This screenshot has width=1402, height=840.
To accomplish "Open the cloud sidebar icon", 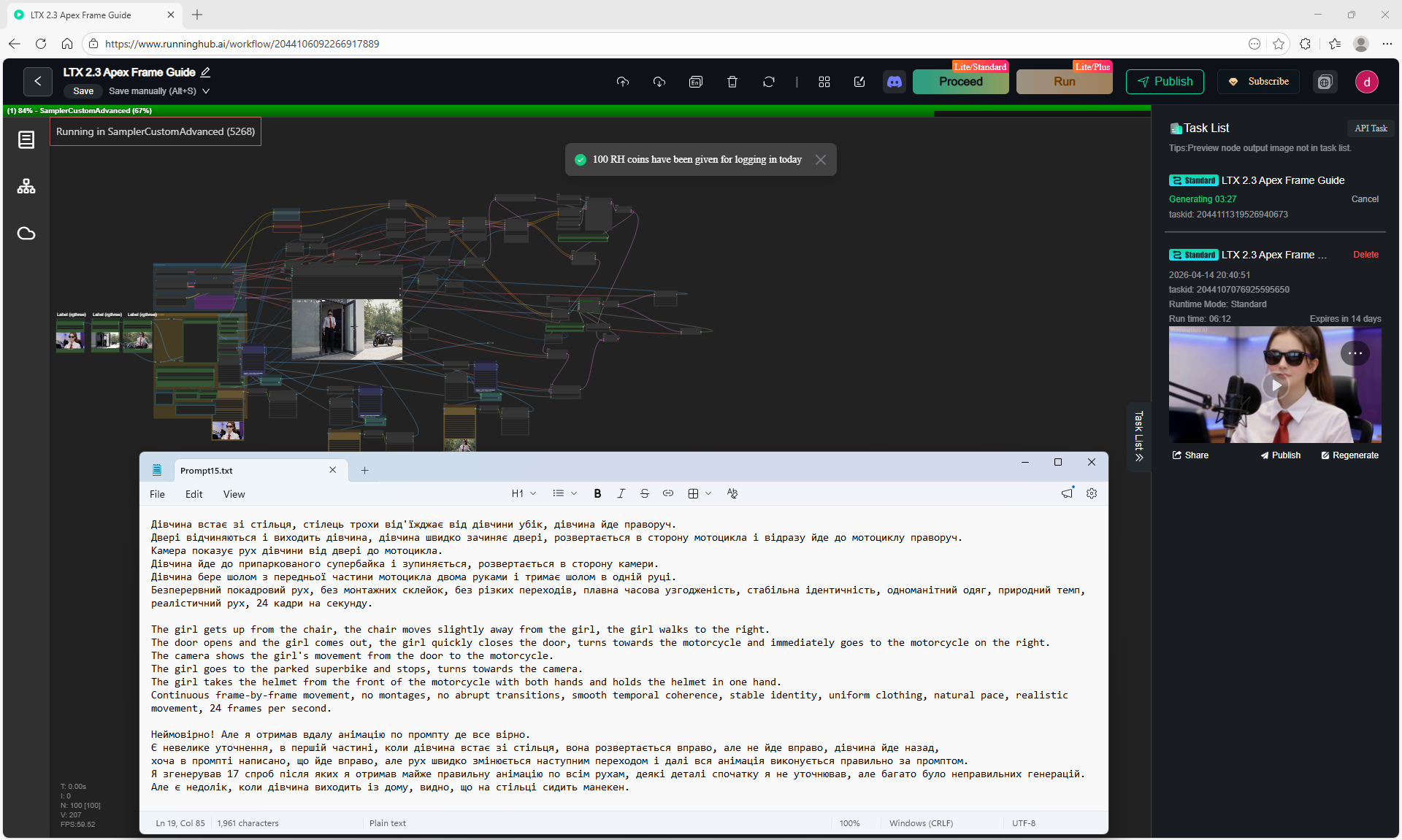I will tap(26, 234).
